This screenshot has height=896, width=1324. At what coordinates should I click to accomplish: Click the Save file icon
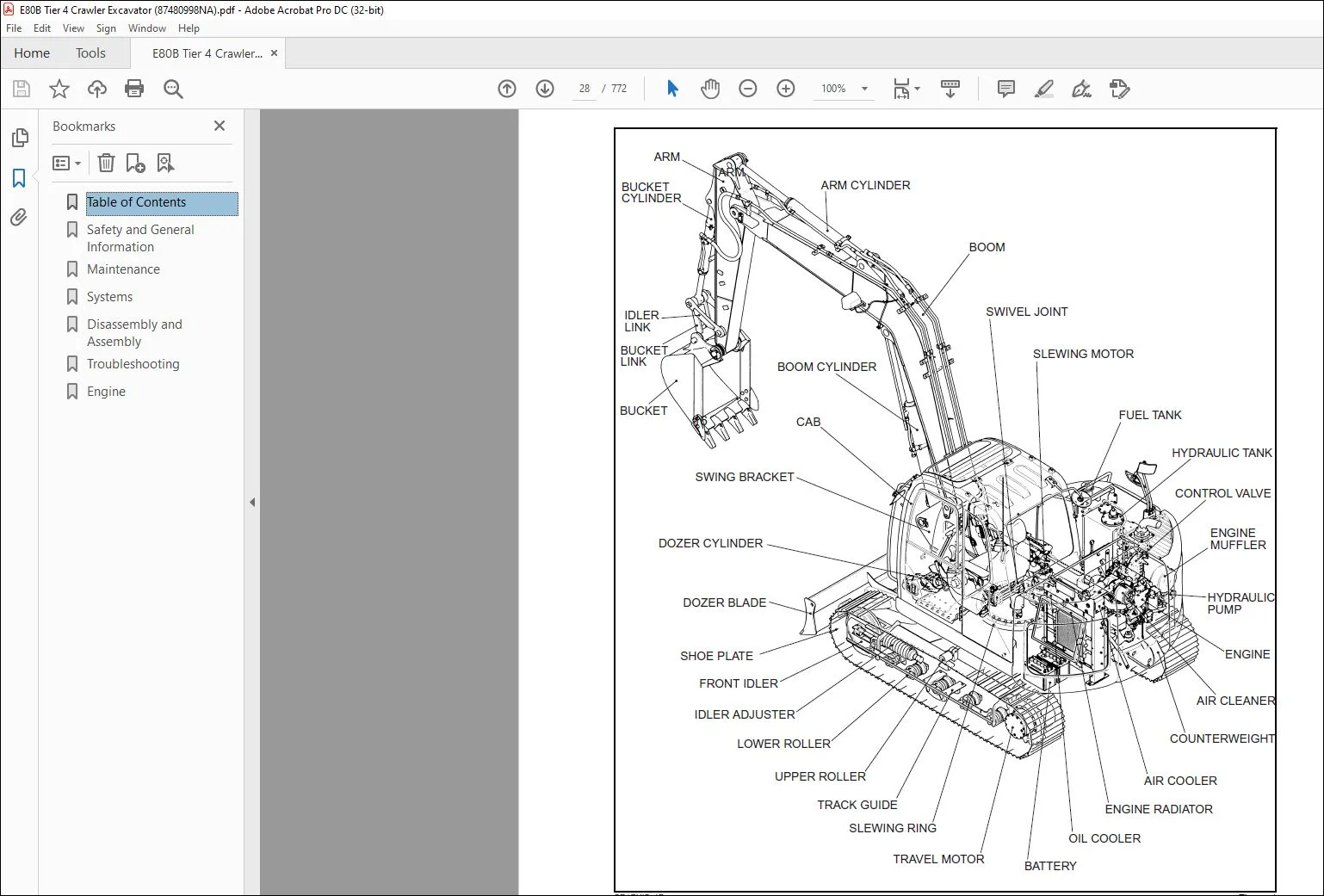pos(22,89)
